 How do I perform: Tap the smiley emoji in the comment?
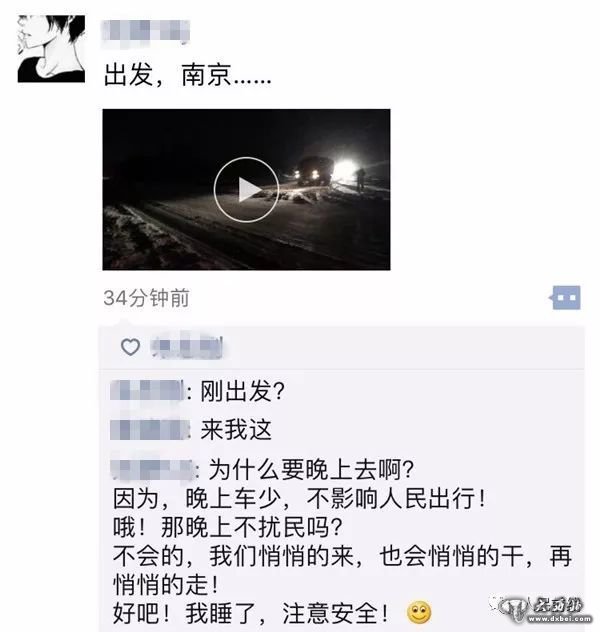click(419, 613)
